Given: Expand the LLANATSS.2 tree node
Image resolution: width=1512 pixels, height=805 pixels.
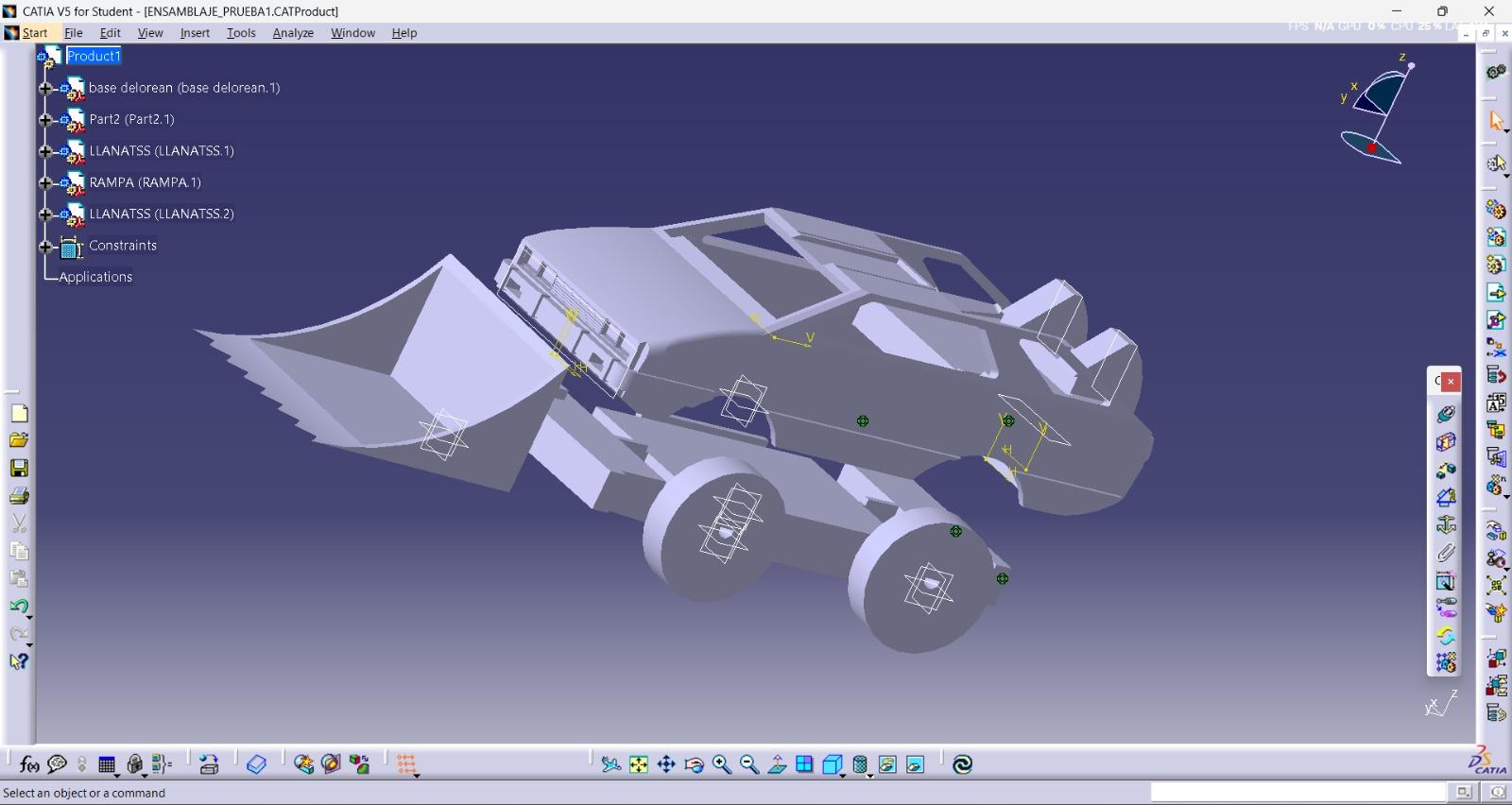Looking at the screenshot, I should coord(45,214).
